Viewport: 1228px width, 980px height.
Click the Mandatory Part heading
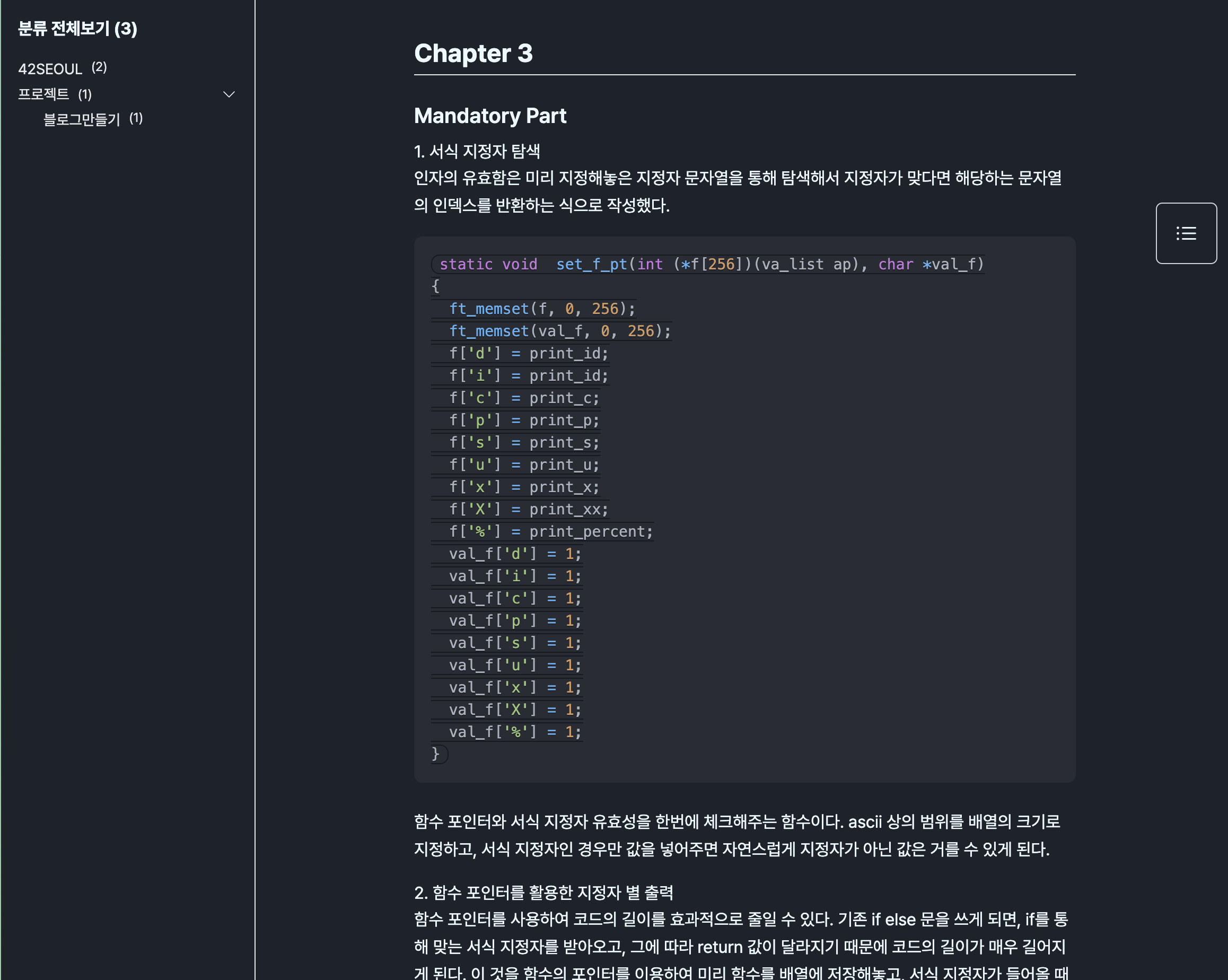coord(490,116)
